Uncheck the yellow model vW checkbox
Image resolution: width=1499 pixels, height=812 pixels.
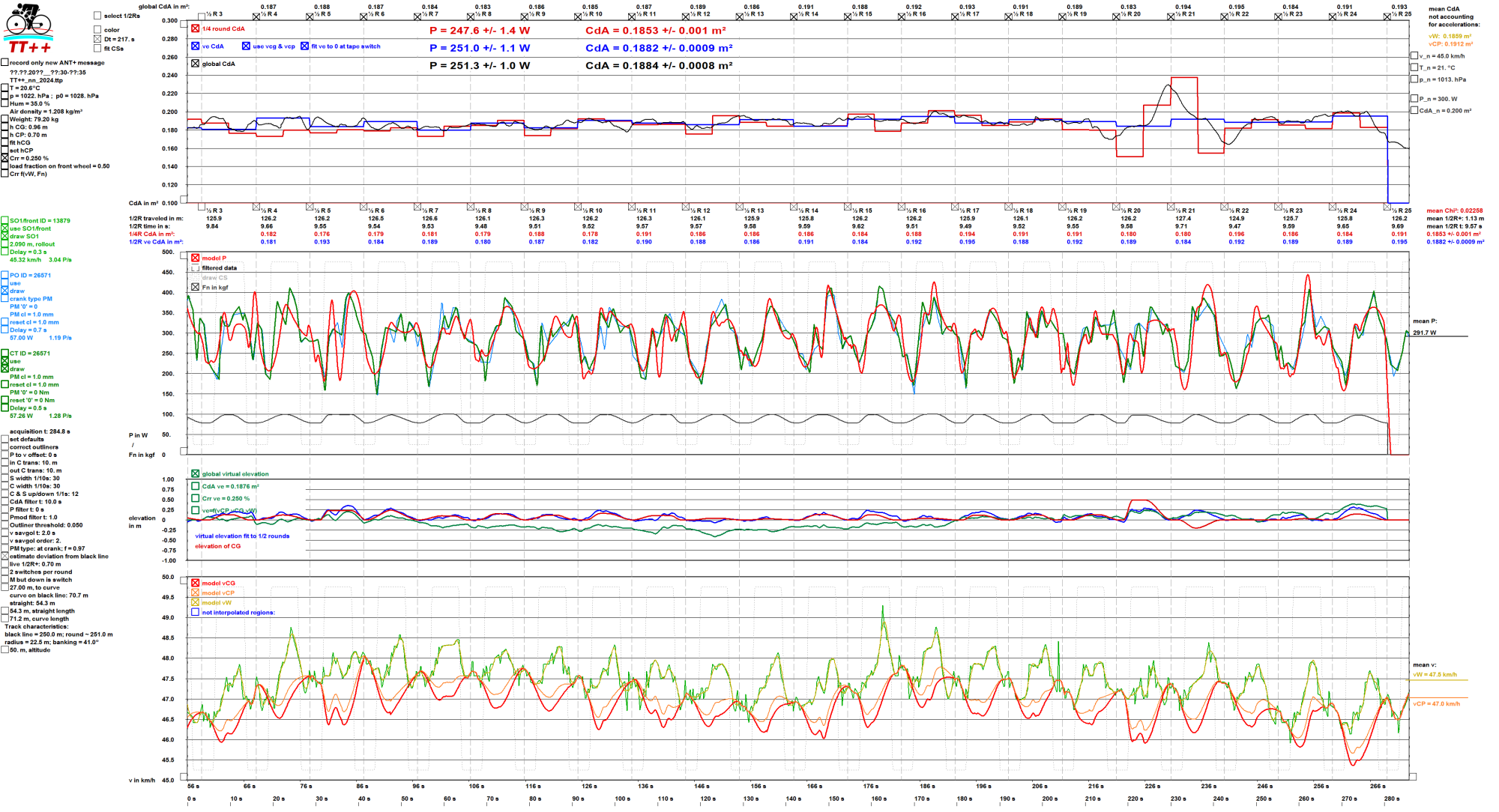click(x=195, y=603)
